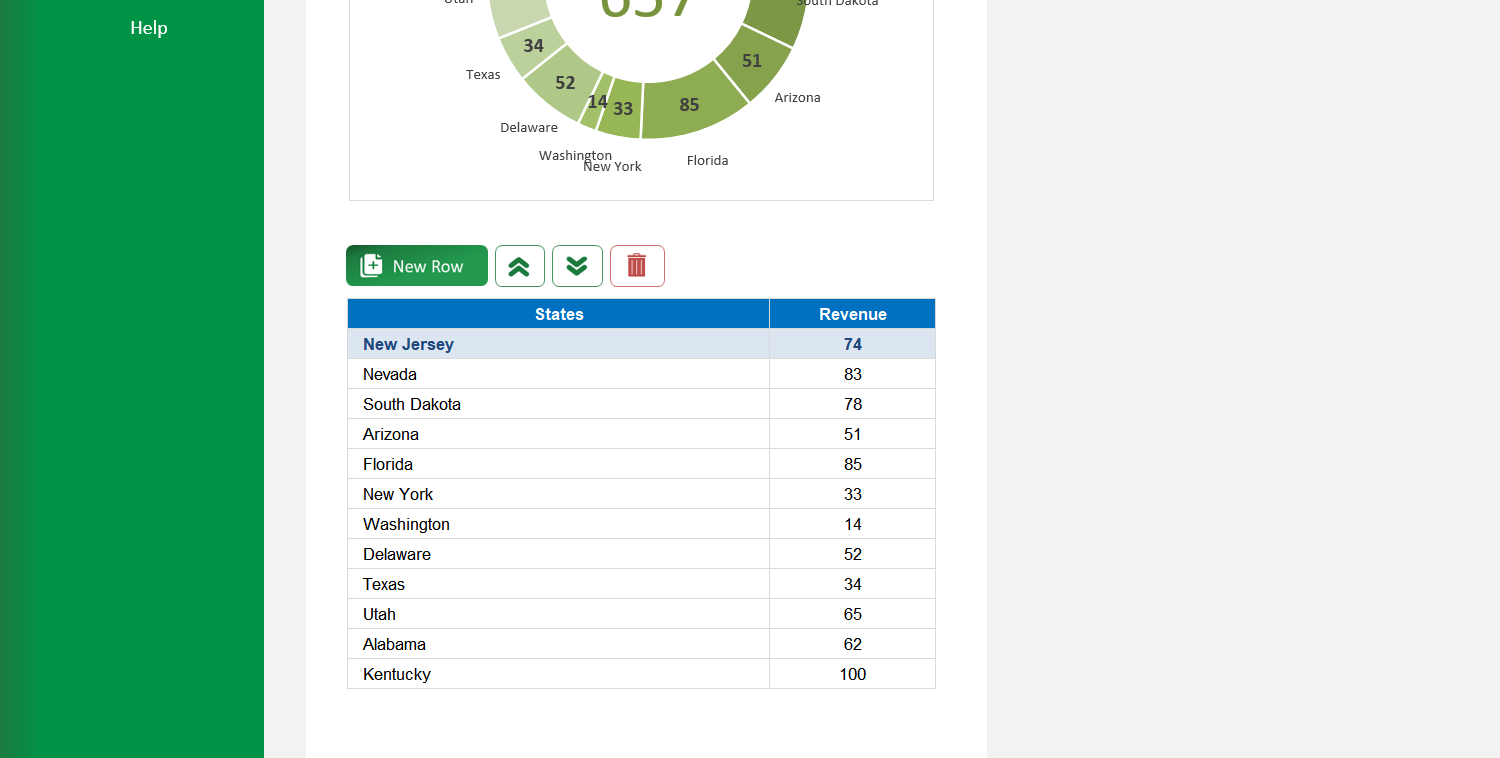Select the trash delete icon
The image size is (1500, 758).
[x=637, y=265]
